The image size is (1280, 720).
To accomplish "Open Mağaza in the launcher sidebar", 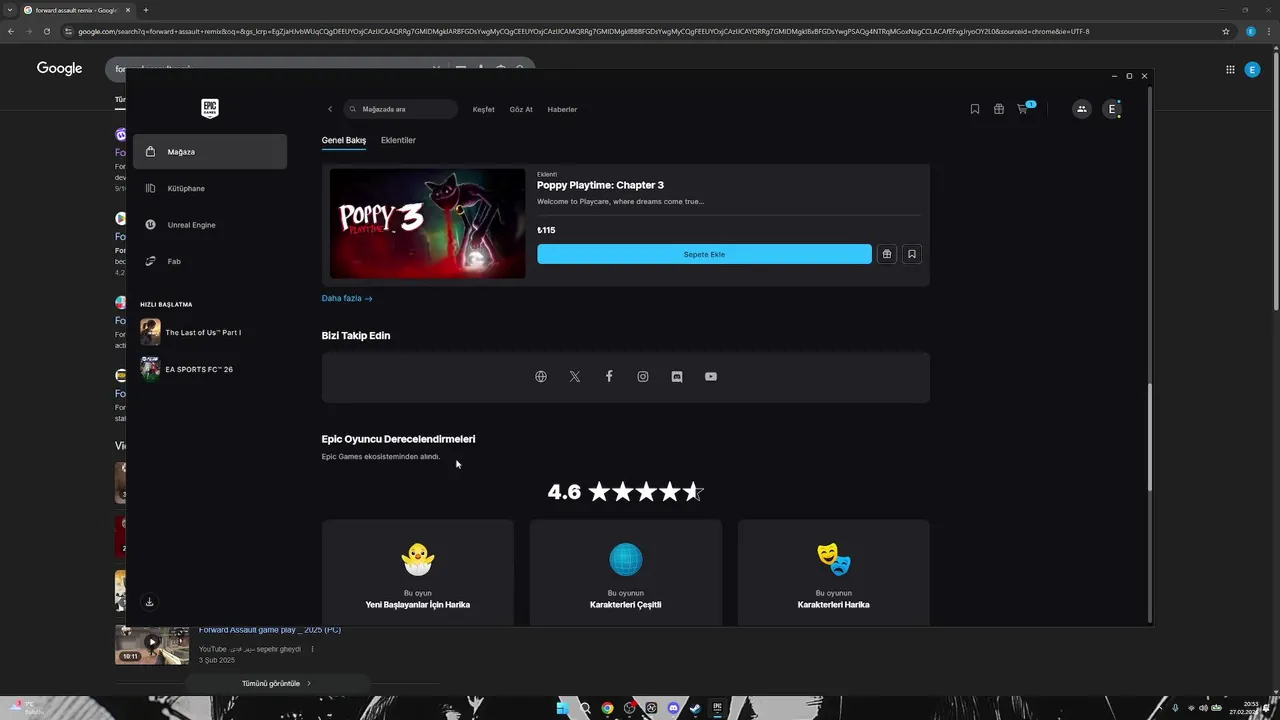I will click(x=210, y=152).
